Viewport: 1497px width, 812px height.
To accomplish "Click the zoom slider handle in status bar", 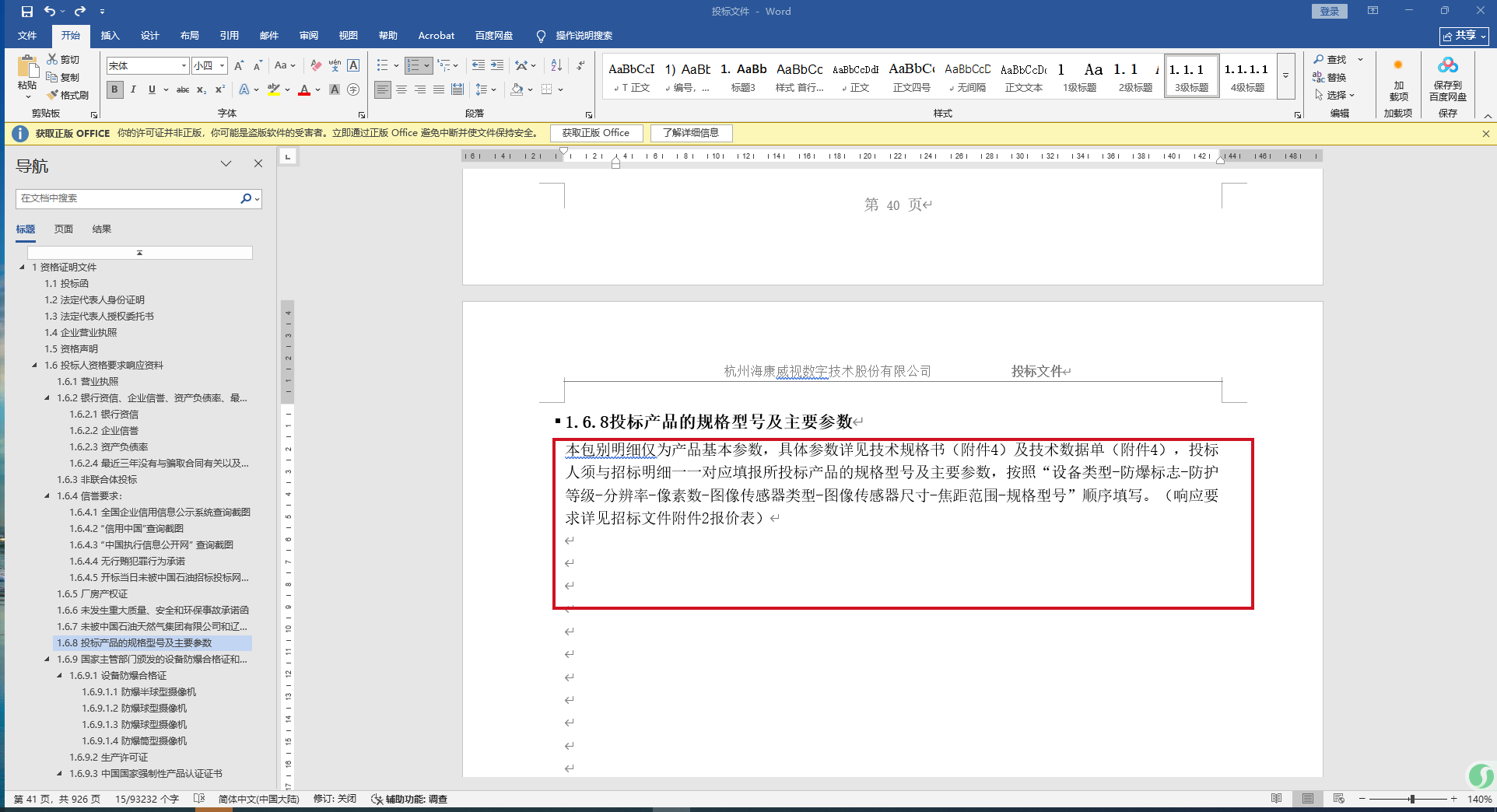I will coord(1411,799).
